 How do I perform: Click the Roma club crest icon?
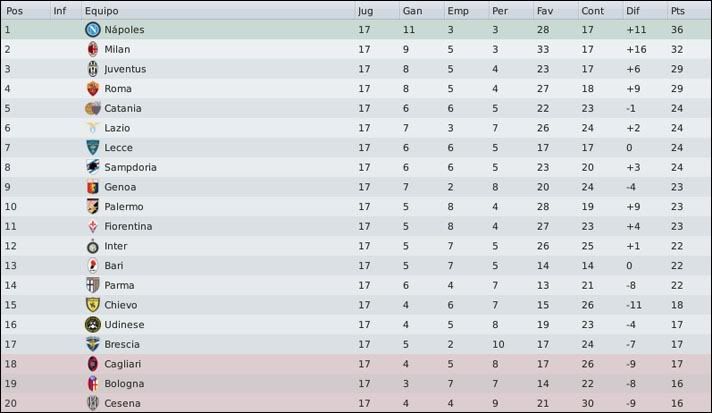[x=93, y=88]
